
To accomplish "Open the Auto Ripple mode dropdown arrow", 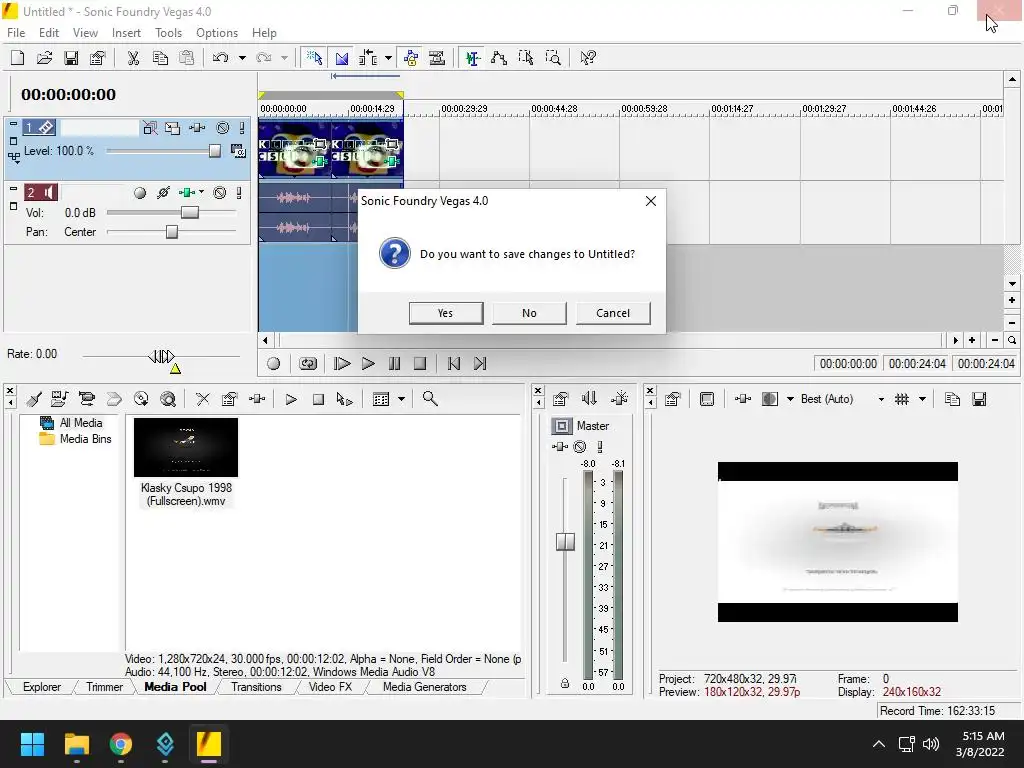I will pos(388,58).
